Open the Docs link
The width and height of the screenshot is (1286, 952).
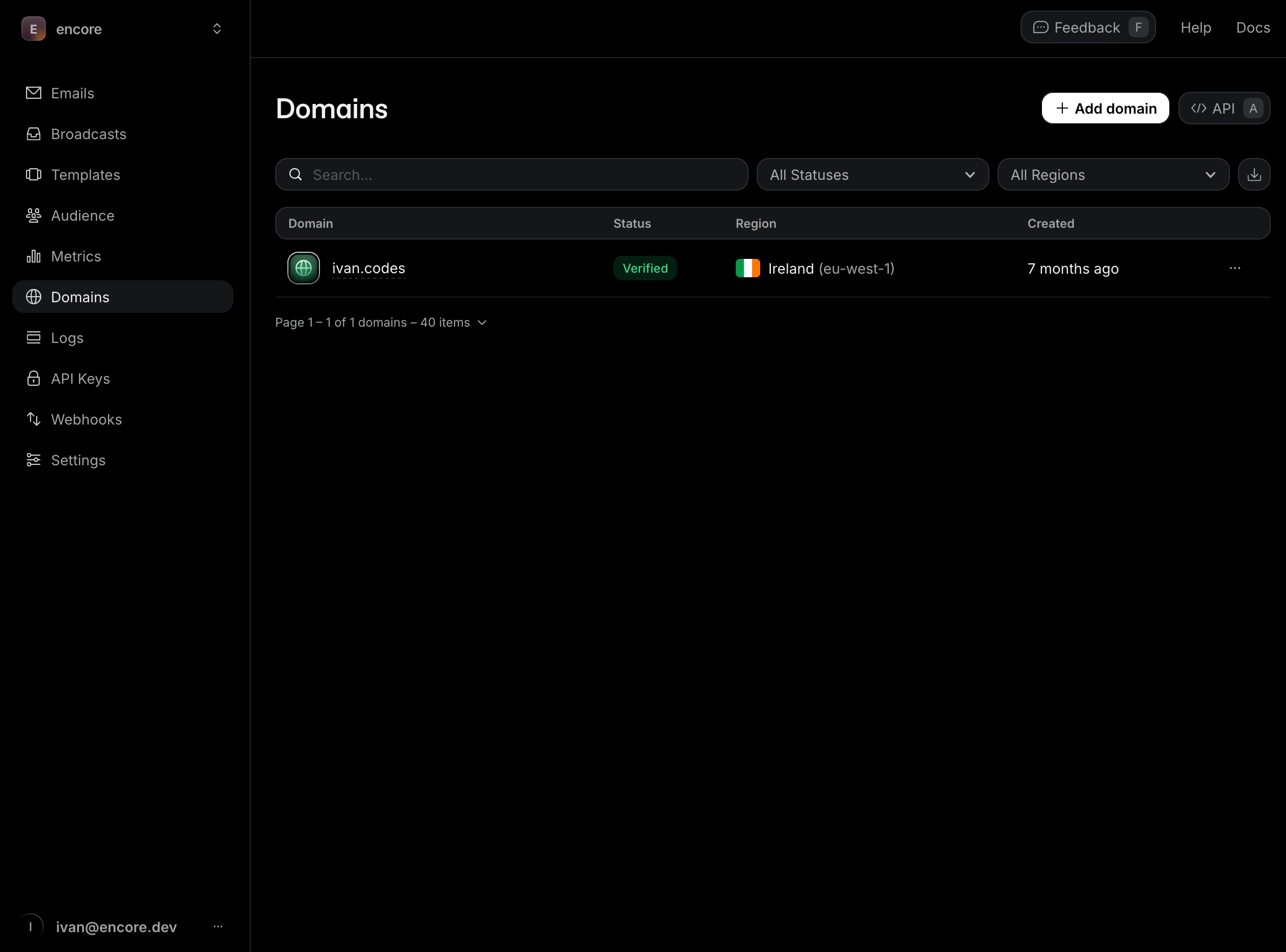(x=1252, y=27)
